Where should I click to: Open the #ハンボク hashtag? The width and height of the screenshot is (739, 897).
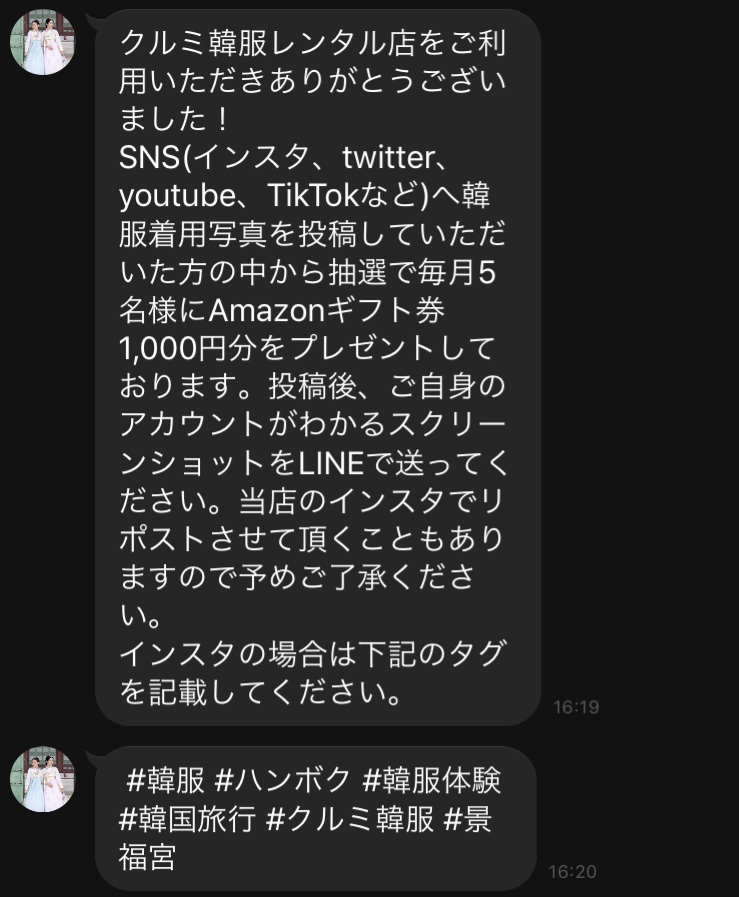coord(282,781)
